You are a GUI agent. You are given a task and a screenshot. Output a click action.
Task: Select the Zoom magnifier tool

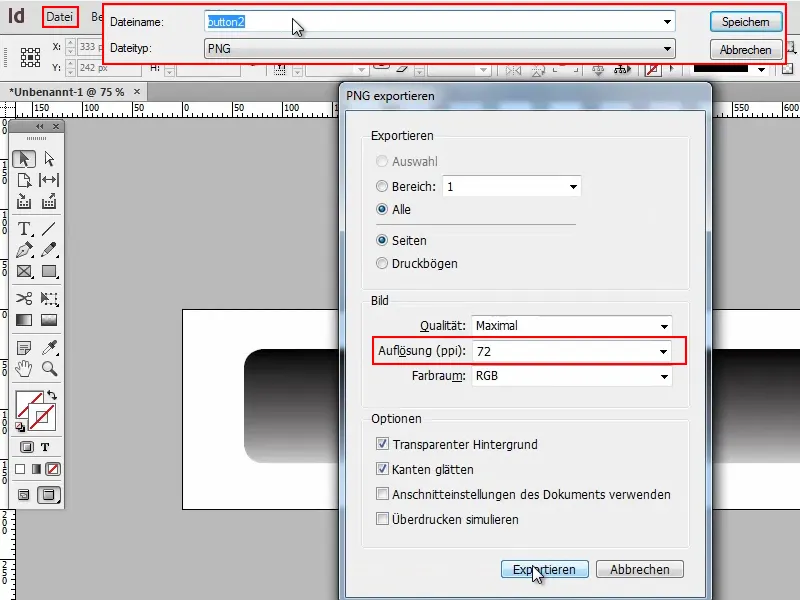click(49, 368)
